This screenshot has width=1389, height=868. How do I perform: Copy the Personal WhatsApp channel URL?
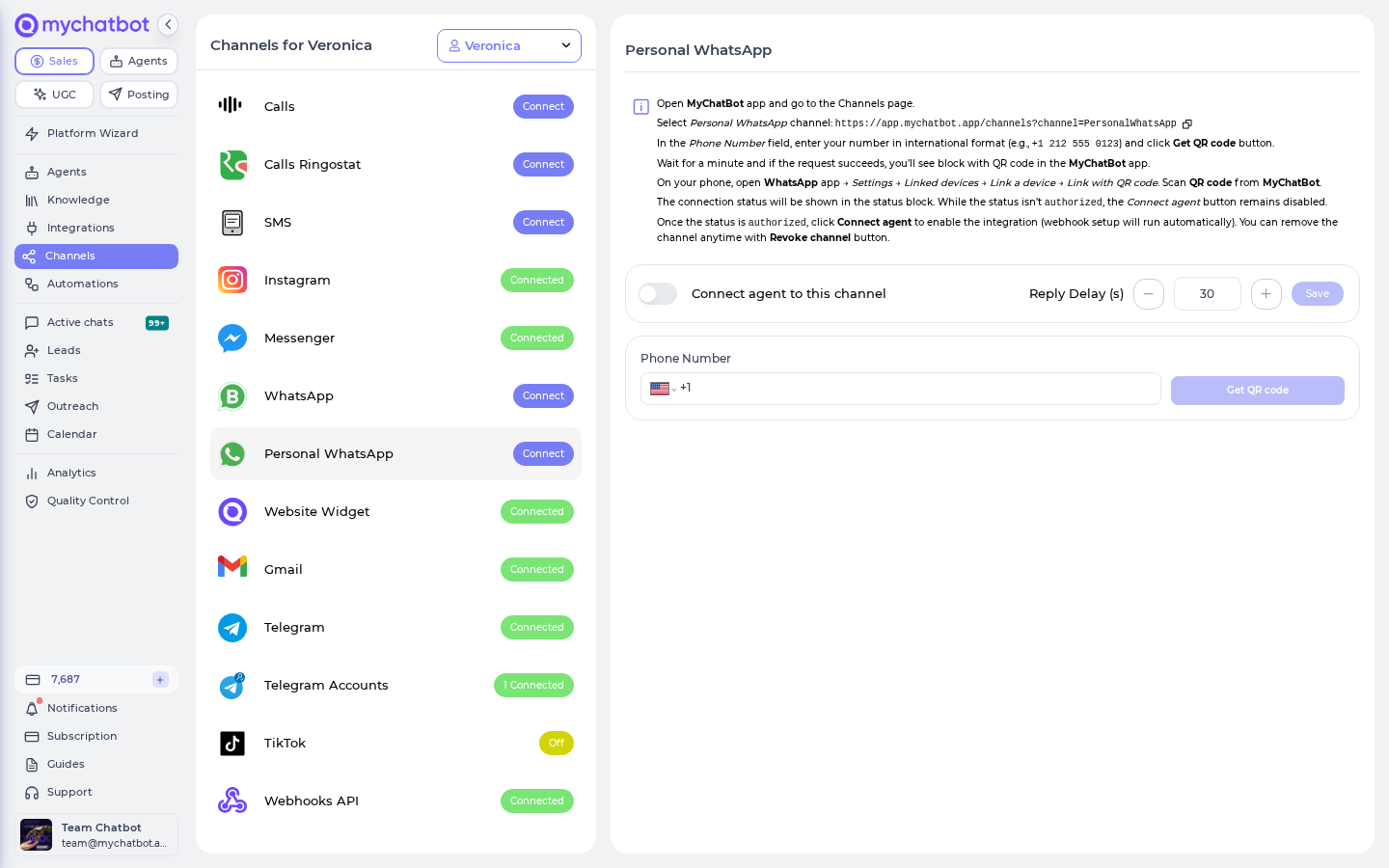1187,123
